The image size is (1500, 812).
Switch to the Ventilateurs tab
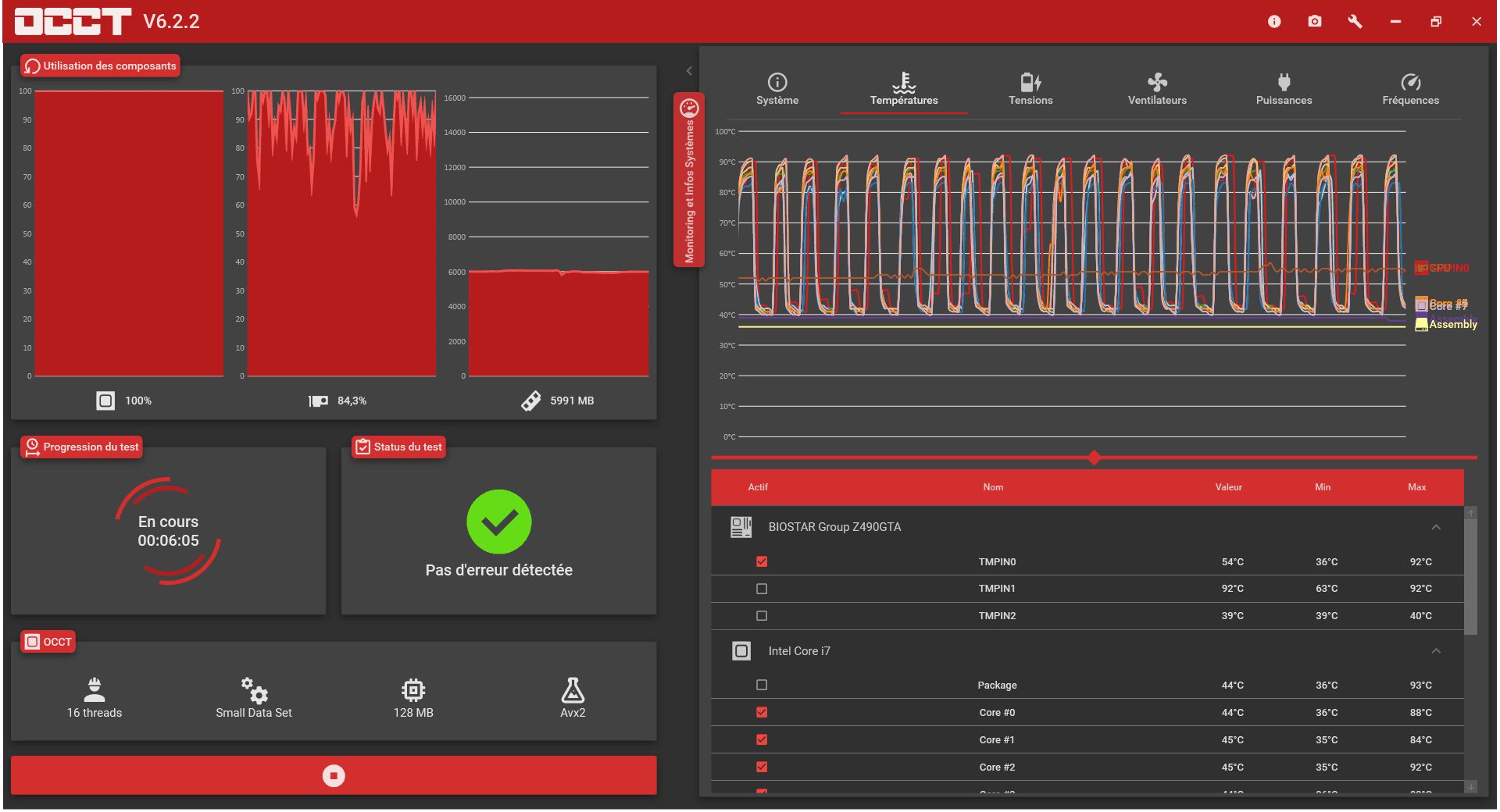pyautogui.click(x=1157, y=89)
